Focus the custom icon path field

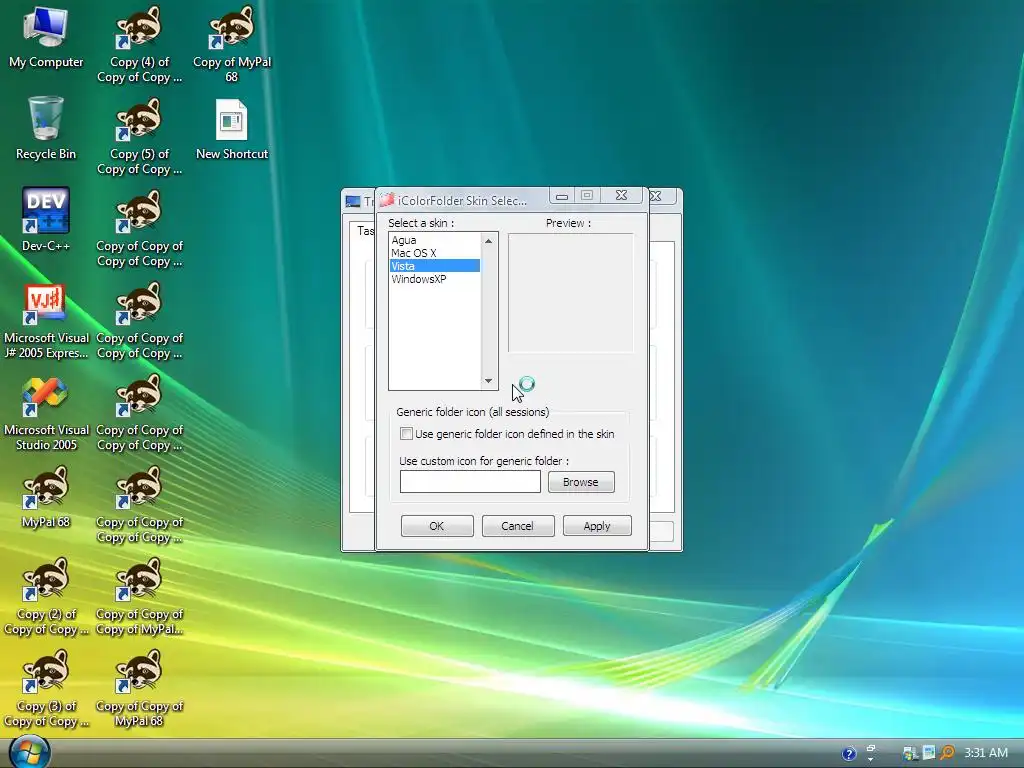pos(470,482)
